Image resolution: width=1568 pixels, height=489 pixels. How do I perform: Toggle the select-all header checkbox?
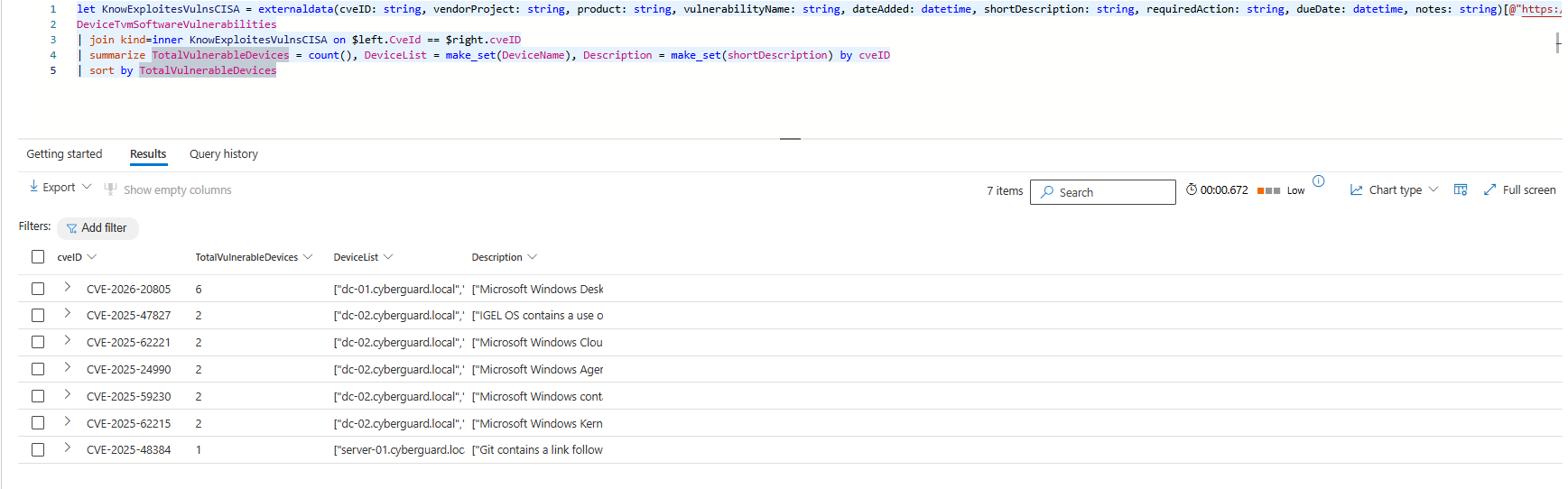[38, 257]
